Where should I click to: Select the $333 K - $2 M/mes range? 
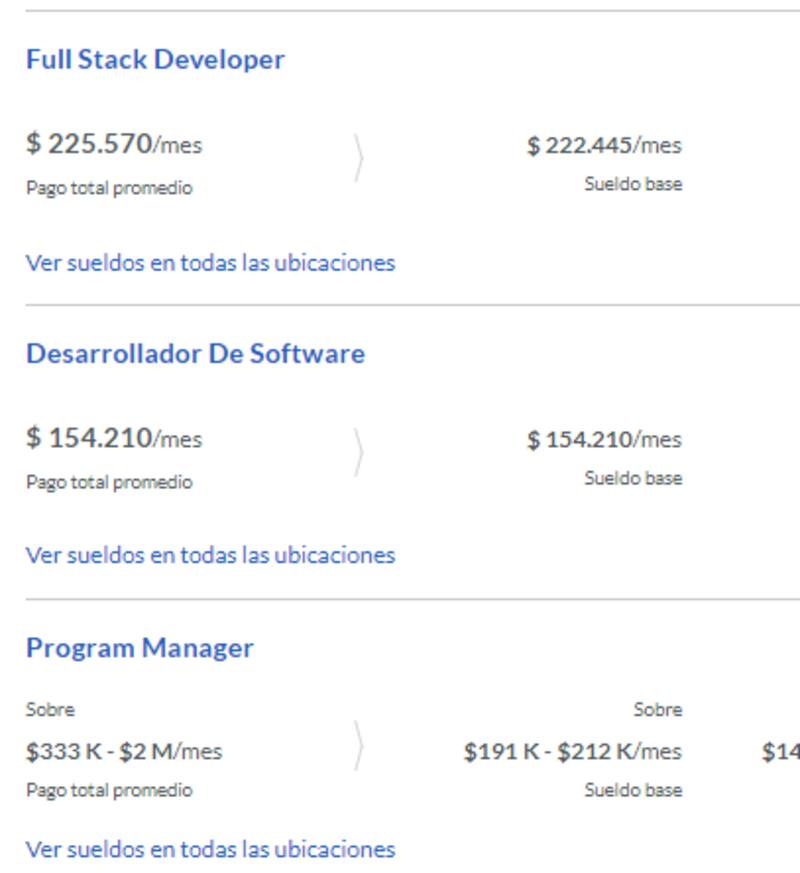tap(124, 751)
